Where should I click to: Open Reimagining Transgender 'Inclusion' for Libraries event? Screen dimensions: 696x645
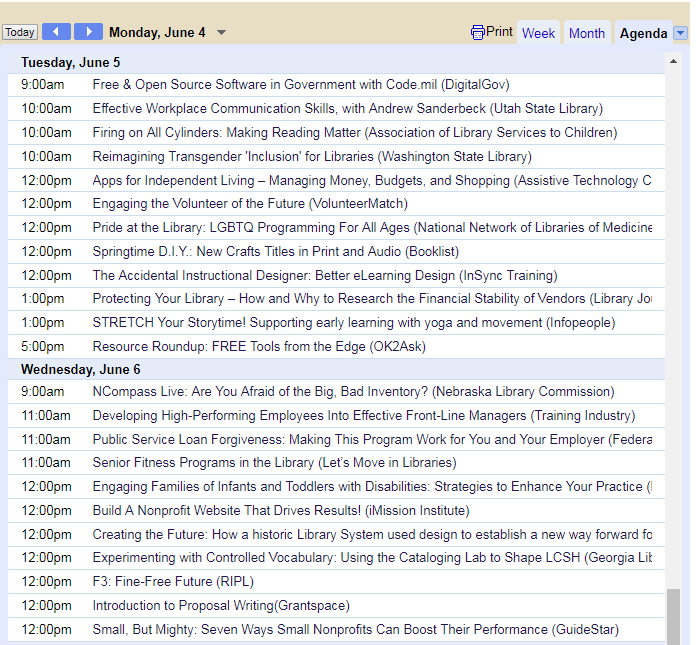tap(312, 156)
